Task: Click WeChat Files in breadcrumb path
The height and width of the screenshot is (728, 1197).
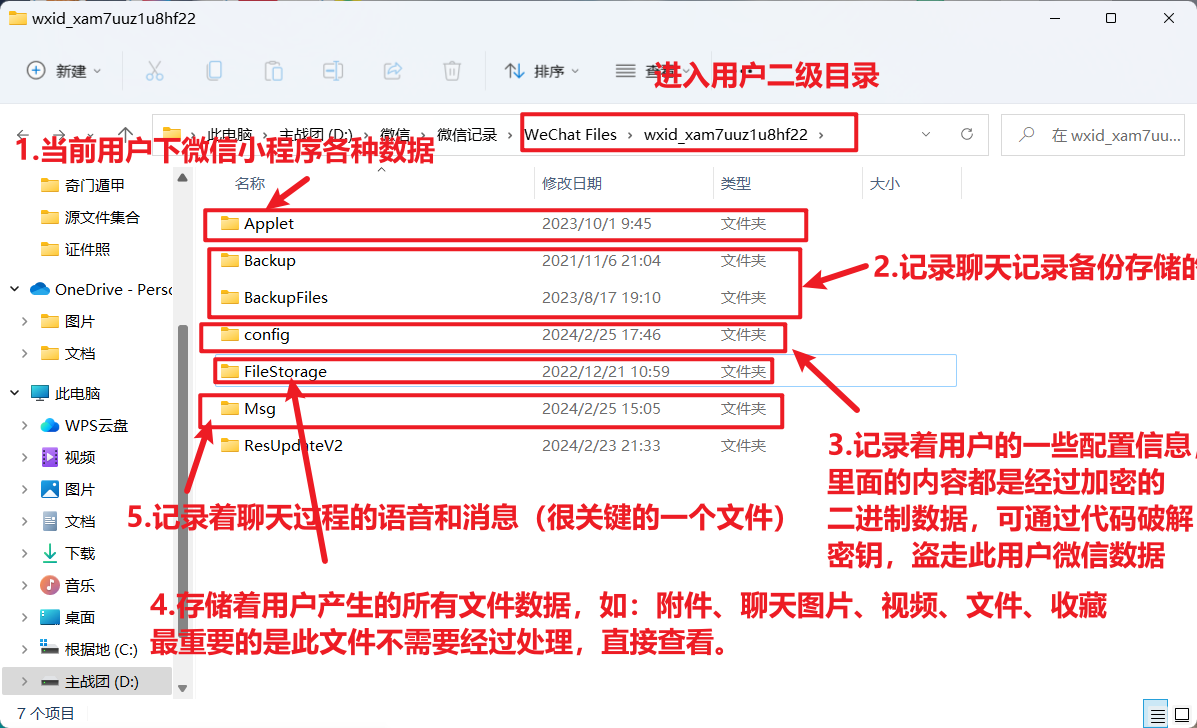Action: [x=570, y=134]
